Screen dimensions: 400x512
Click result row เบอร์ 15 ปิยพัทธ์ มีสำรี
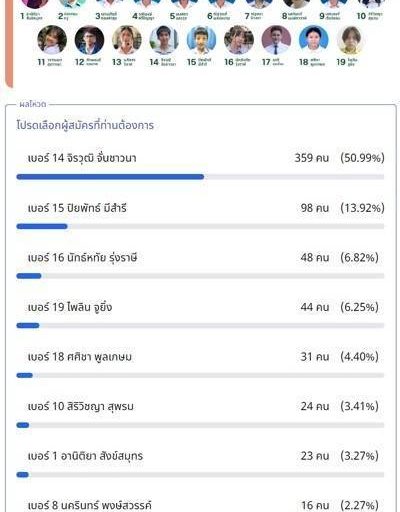click(200, 216)
